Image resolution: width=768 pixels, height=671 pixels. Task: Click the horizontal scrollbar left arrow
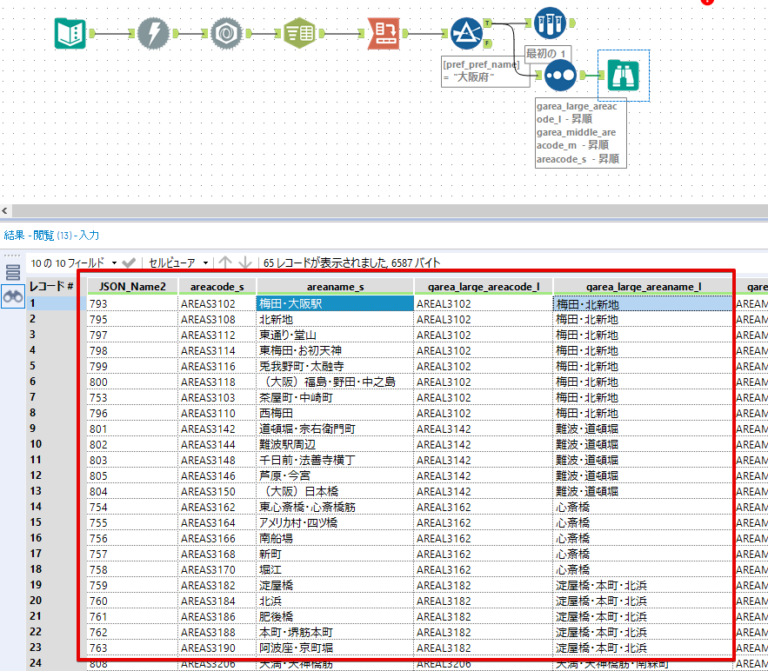click(6, 211)
